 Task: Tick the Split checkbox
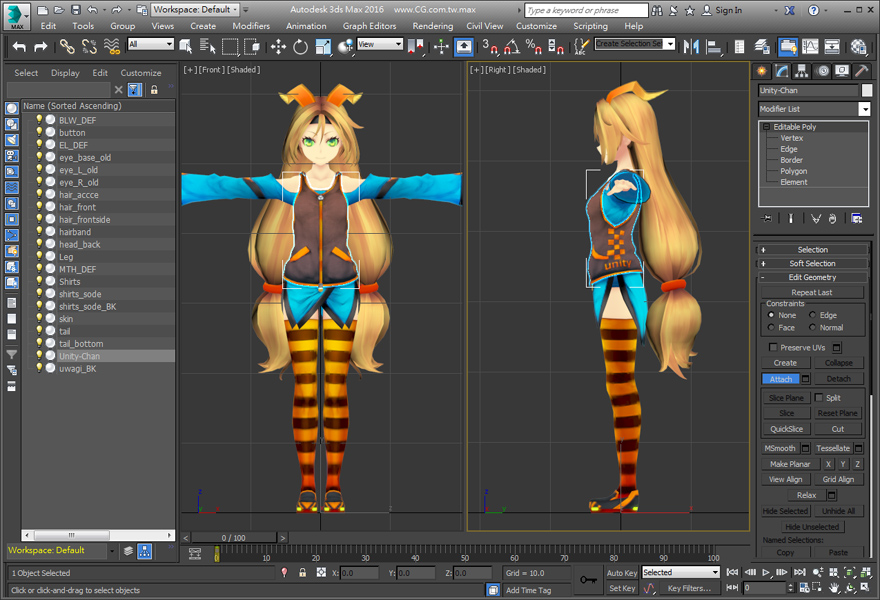click(819, 398)
